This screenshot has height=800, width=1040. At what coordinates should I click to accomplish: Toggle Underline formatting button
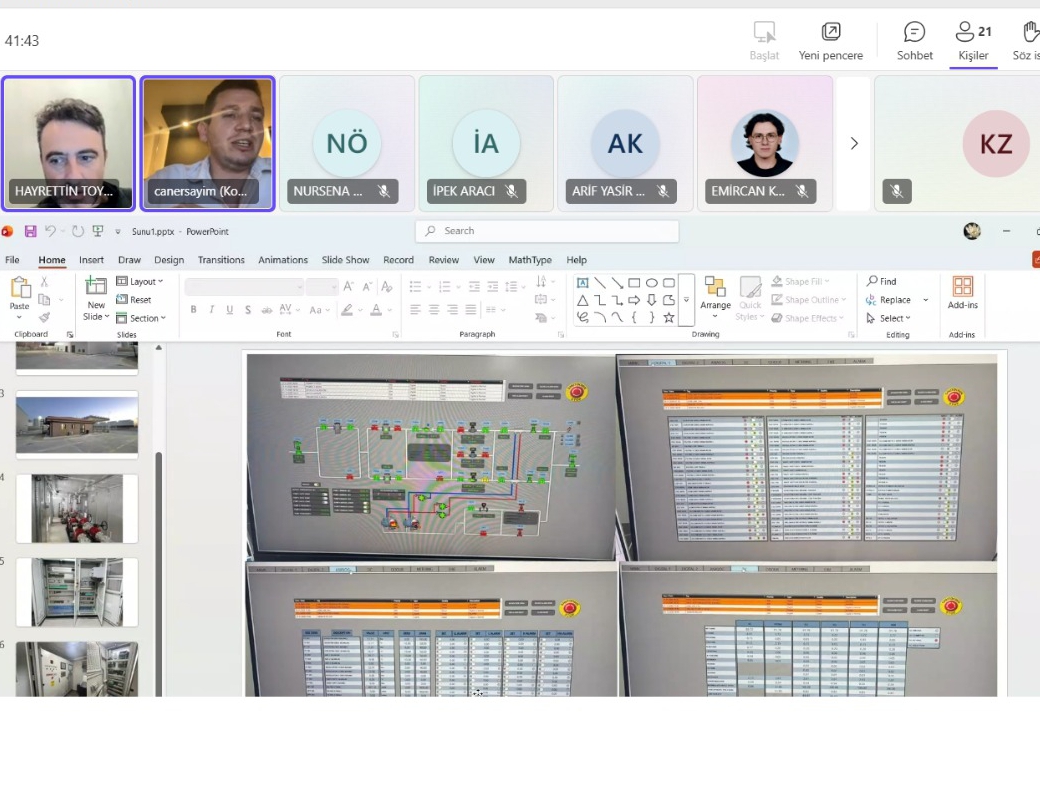[x=230, y=310]
